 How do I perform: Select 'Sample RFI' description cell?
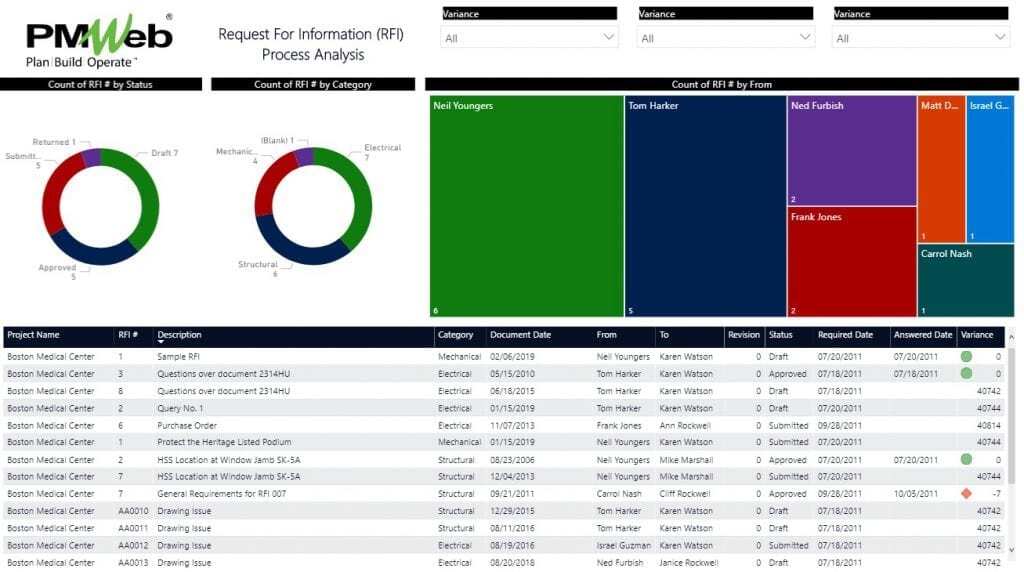click(x=178, y=357)
